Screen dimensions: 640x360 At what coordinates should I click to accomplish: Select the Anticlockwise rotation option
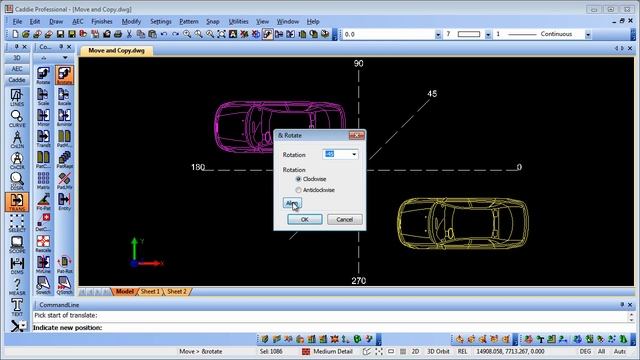(x=298, y=190)
